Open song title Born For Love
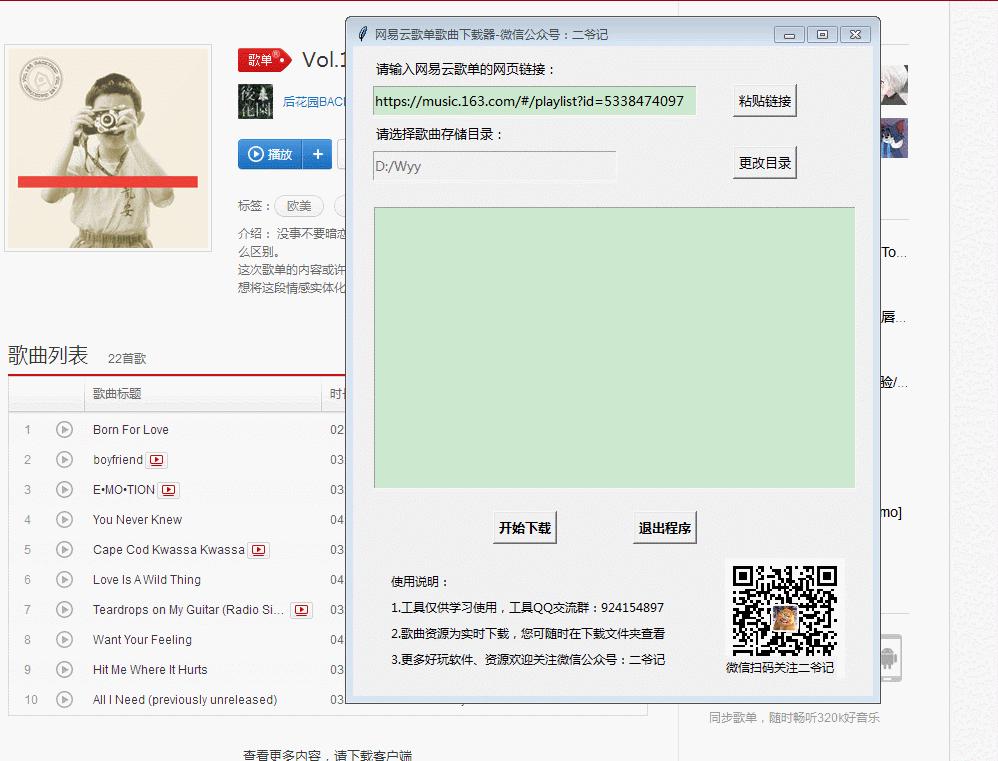Viewport: 998px width, 761px height. [130, 429]
